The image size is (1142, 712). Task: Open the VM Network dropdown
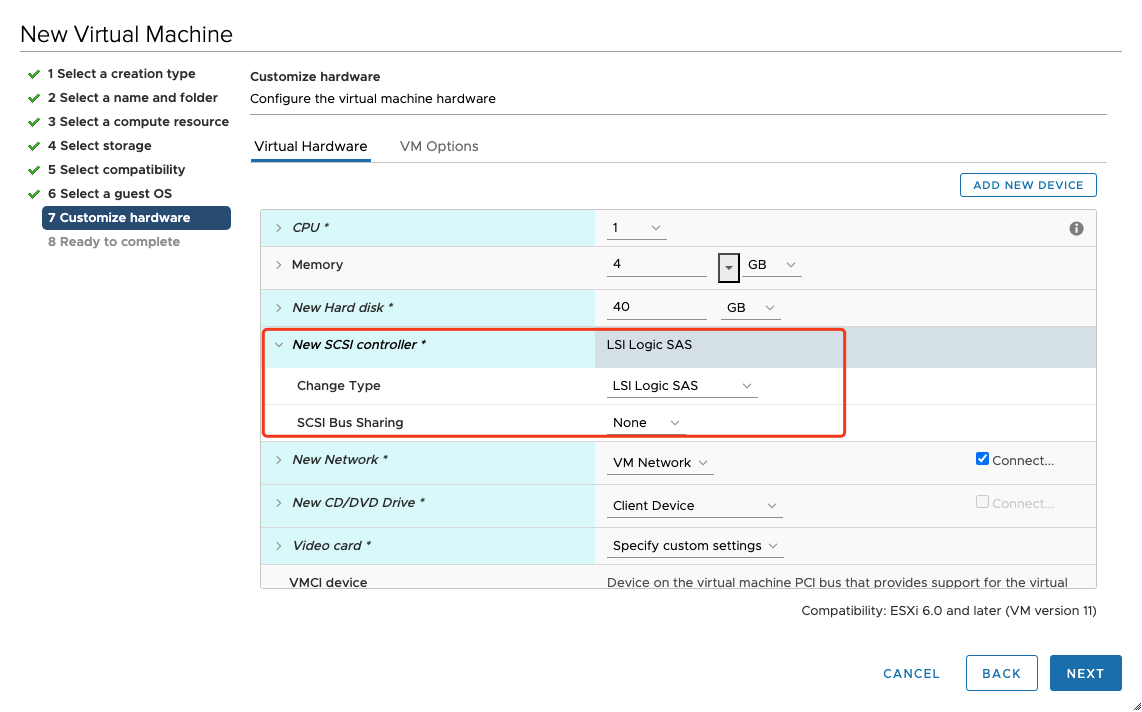coord(660,463)
